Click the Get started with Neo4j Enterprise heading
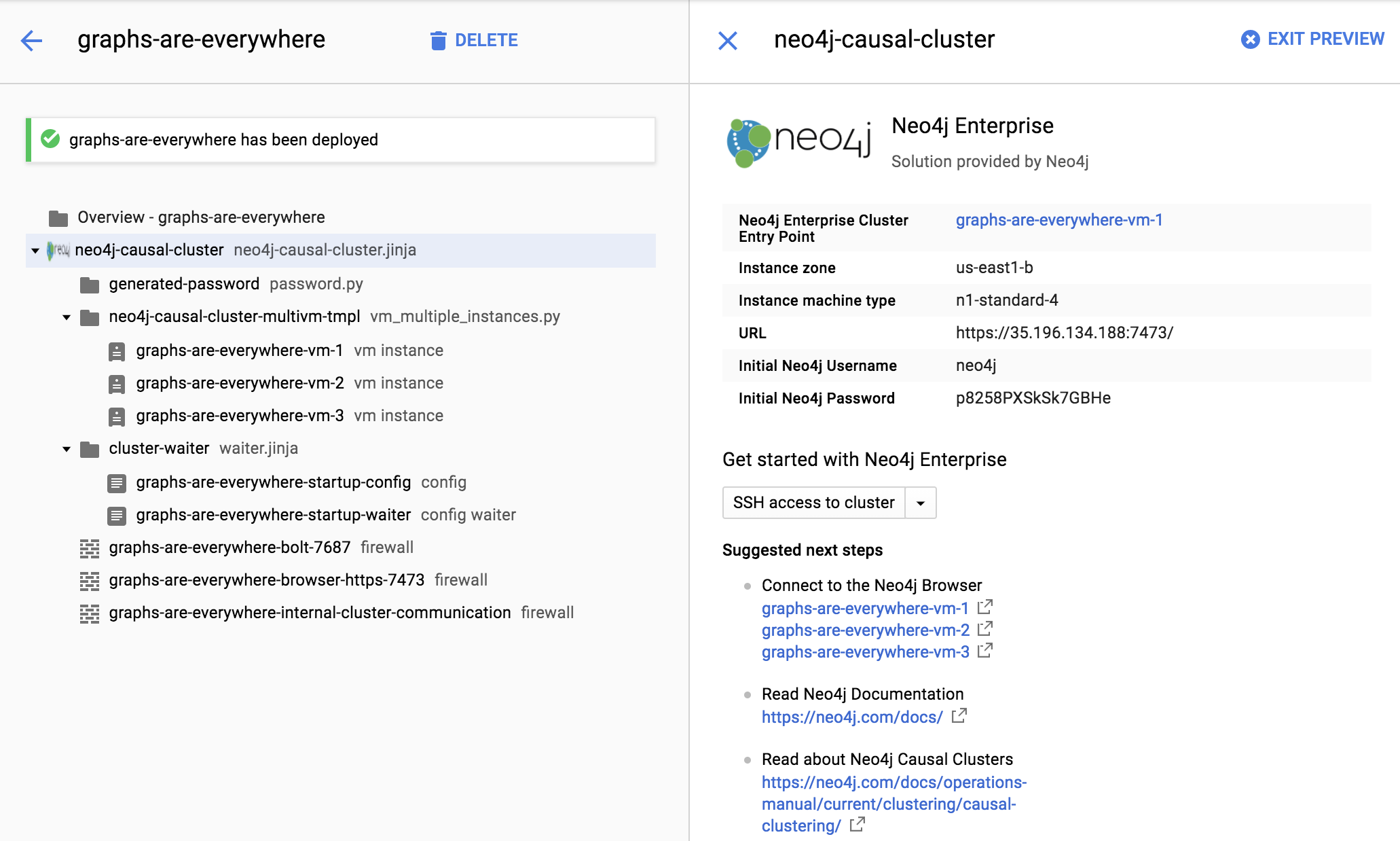The height and width of the screenshot is (841, 1400). click(x=864, y=459)
